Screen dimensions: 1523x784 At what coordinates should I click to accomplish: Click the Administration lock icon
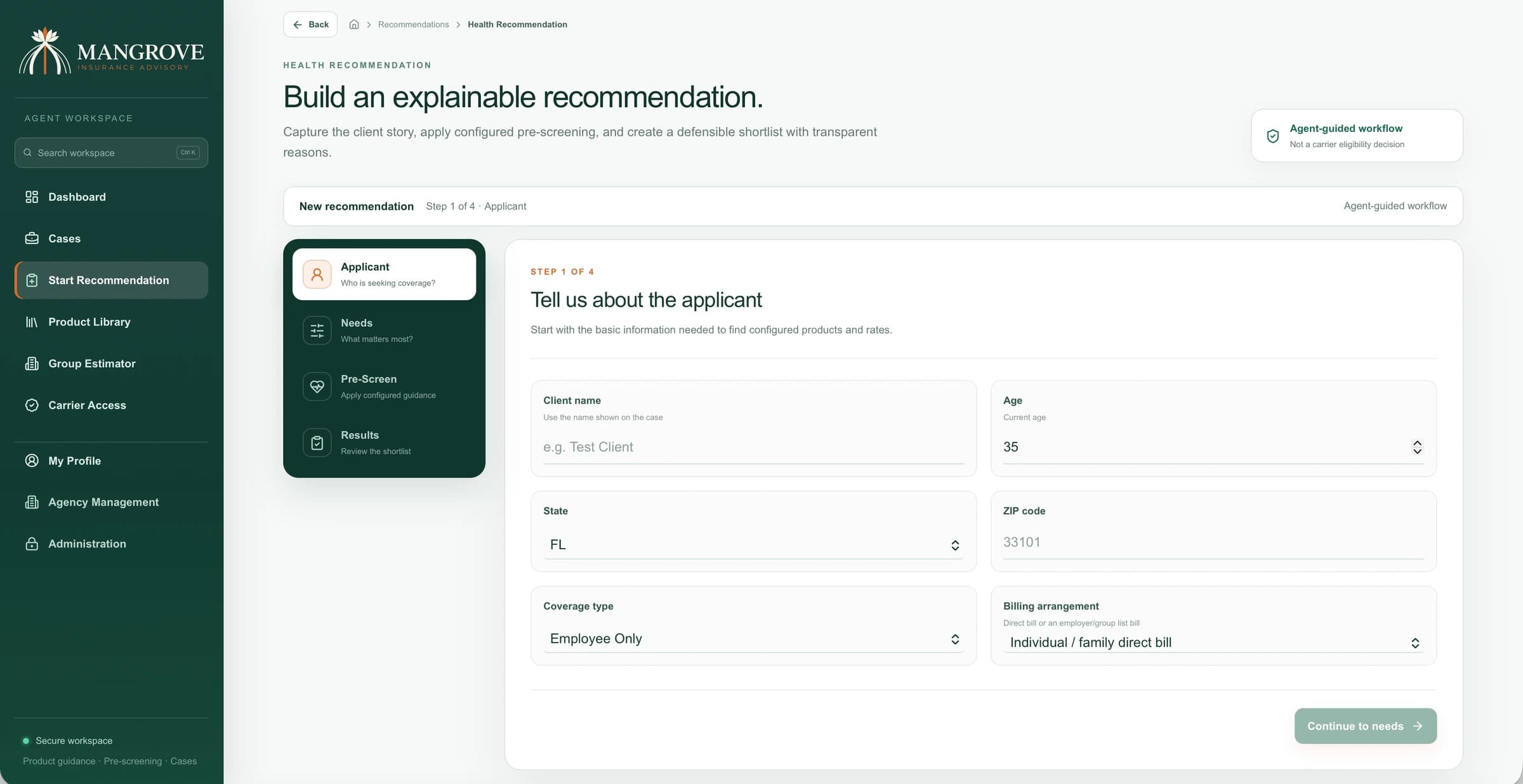pos(32,544)
